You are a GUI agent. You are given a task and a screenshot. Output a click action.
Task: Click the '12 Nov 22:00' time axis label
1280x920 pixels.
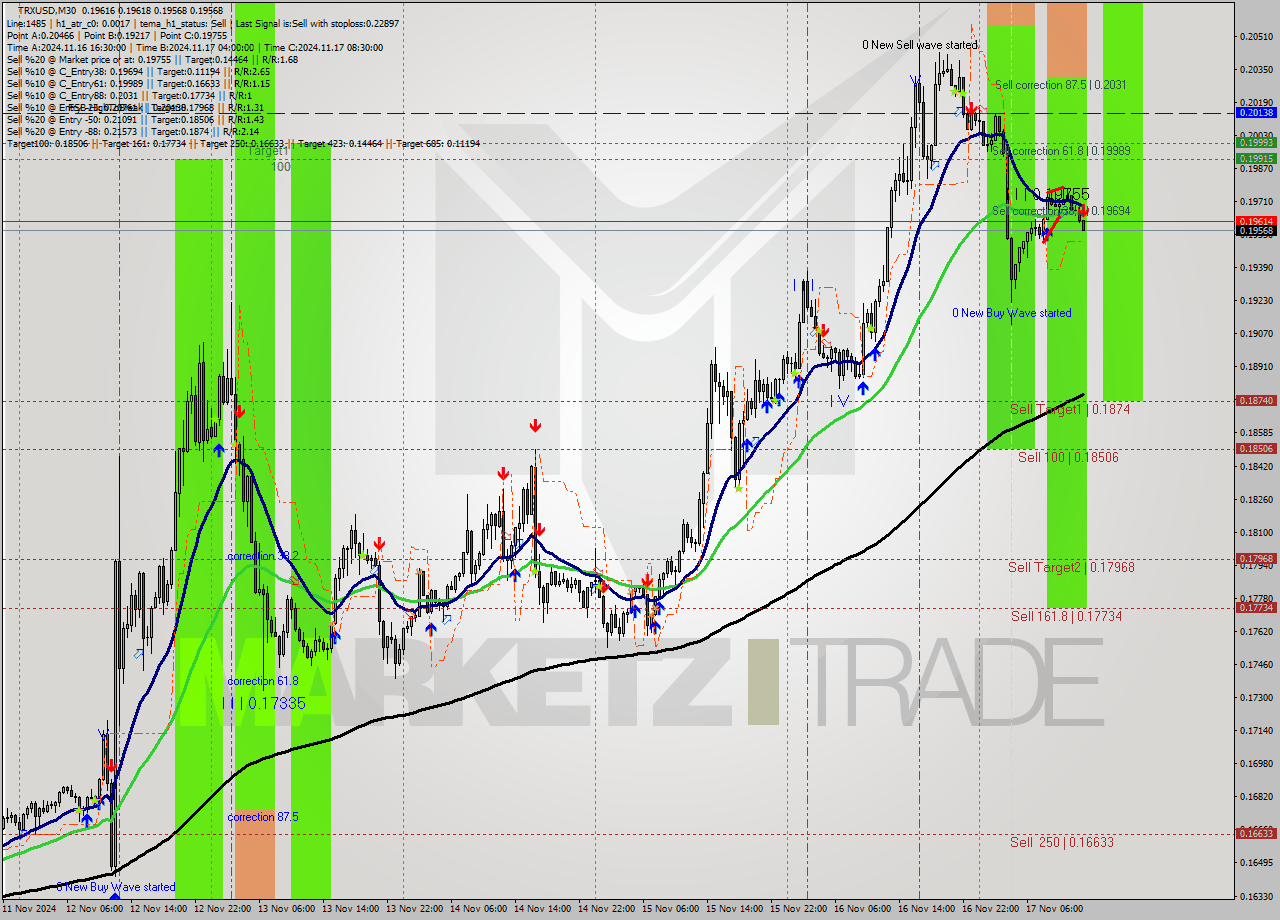coord(223,910)
